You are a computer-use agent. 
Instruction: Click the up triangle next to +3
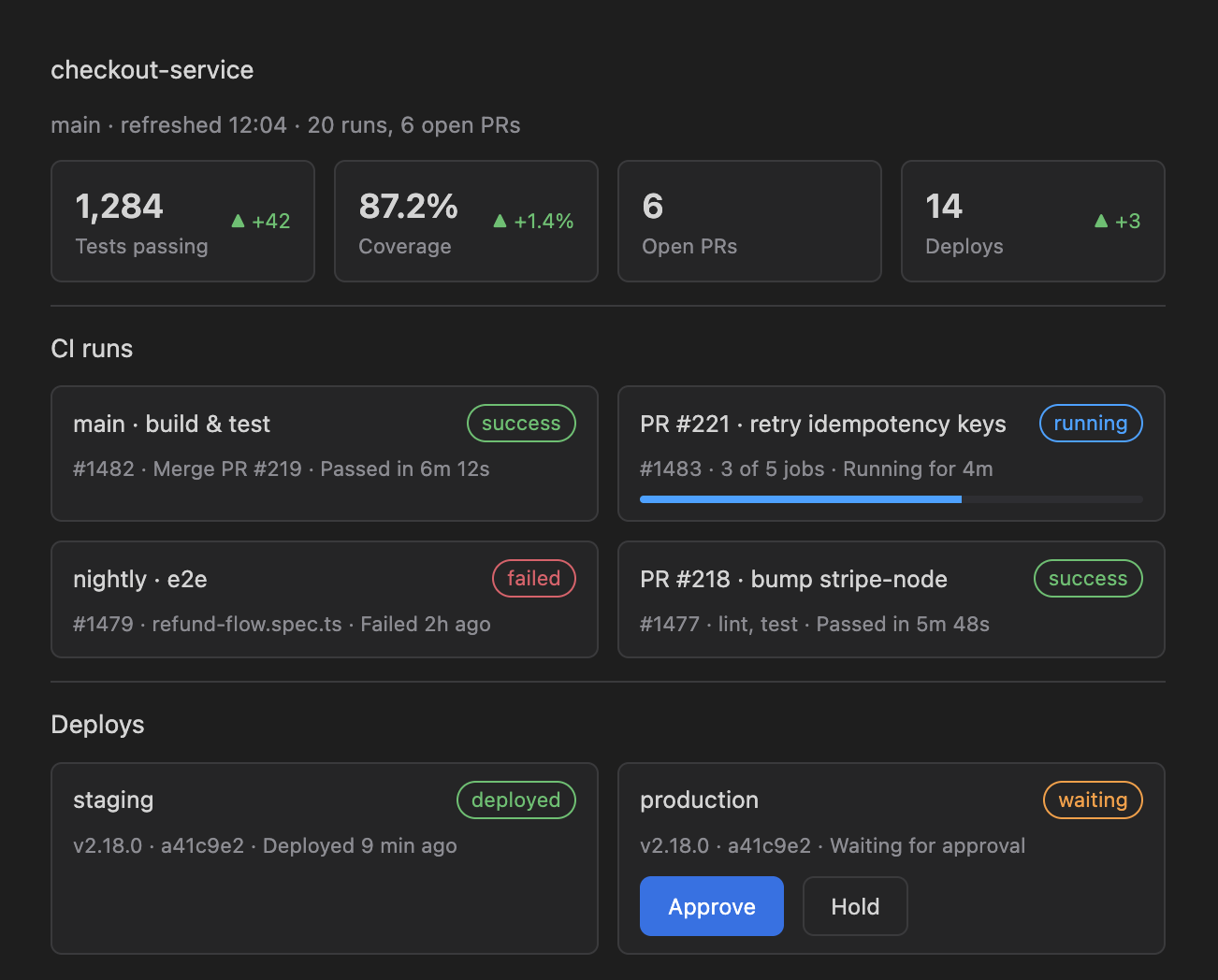(1101, 221)
